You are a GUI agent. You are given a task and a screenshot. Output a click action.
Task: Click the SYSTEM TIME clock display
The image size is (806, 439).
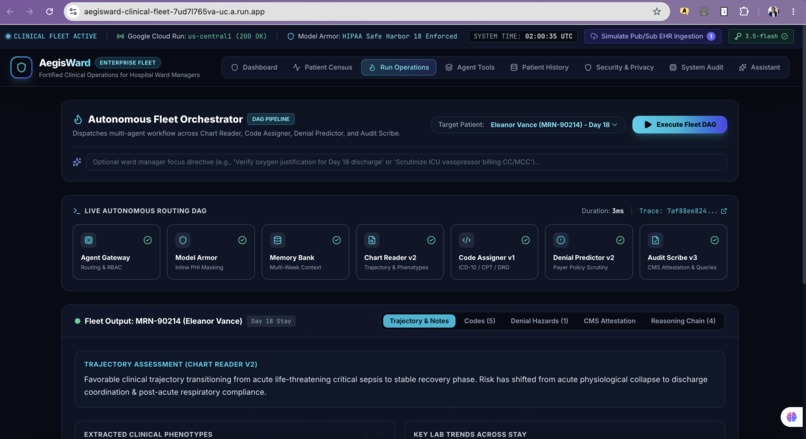(523, 36)
